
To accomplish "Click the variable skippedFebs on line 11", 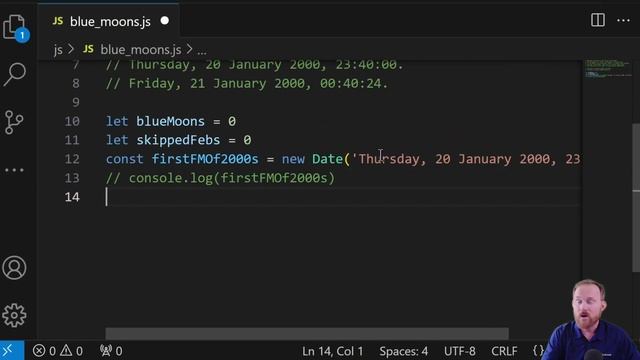I will coord(178,140).
